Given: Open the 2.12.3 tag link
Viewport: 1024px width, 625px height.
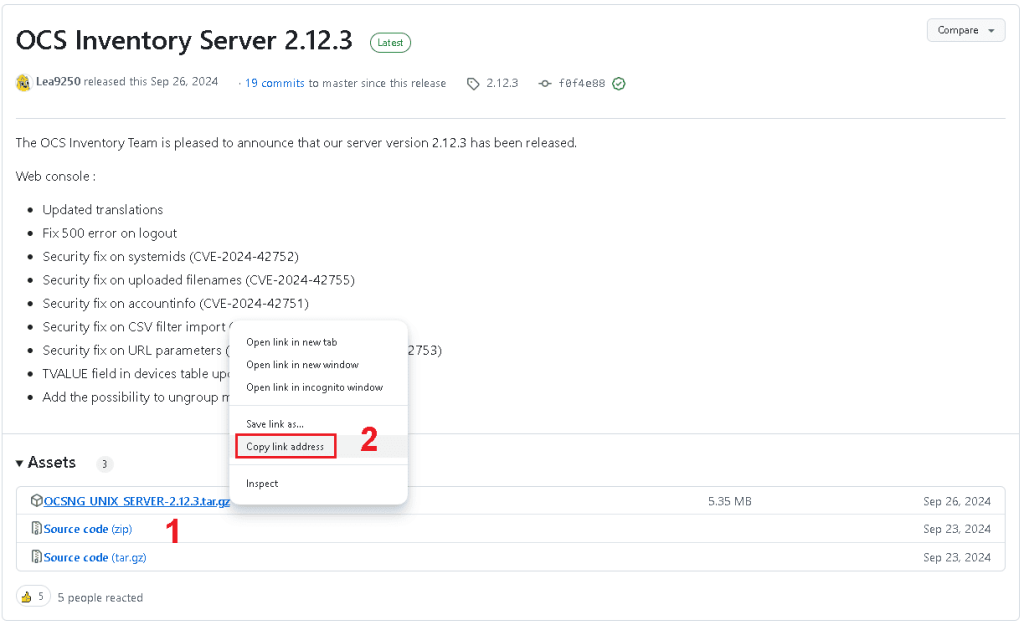Looking at the screenshot, I should [502, 83].
